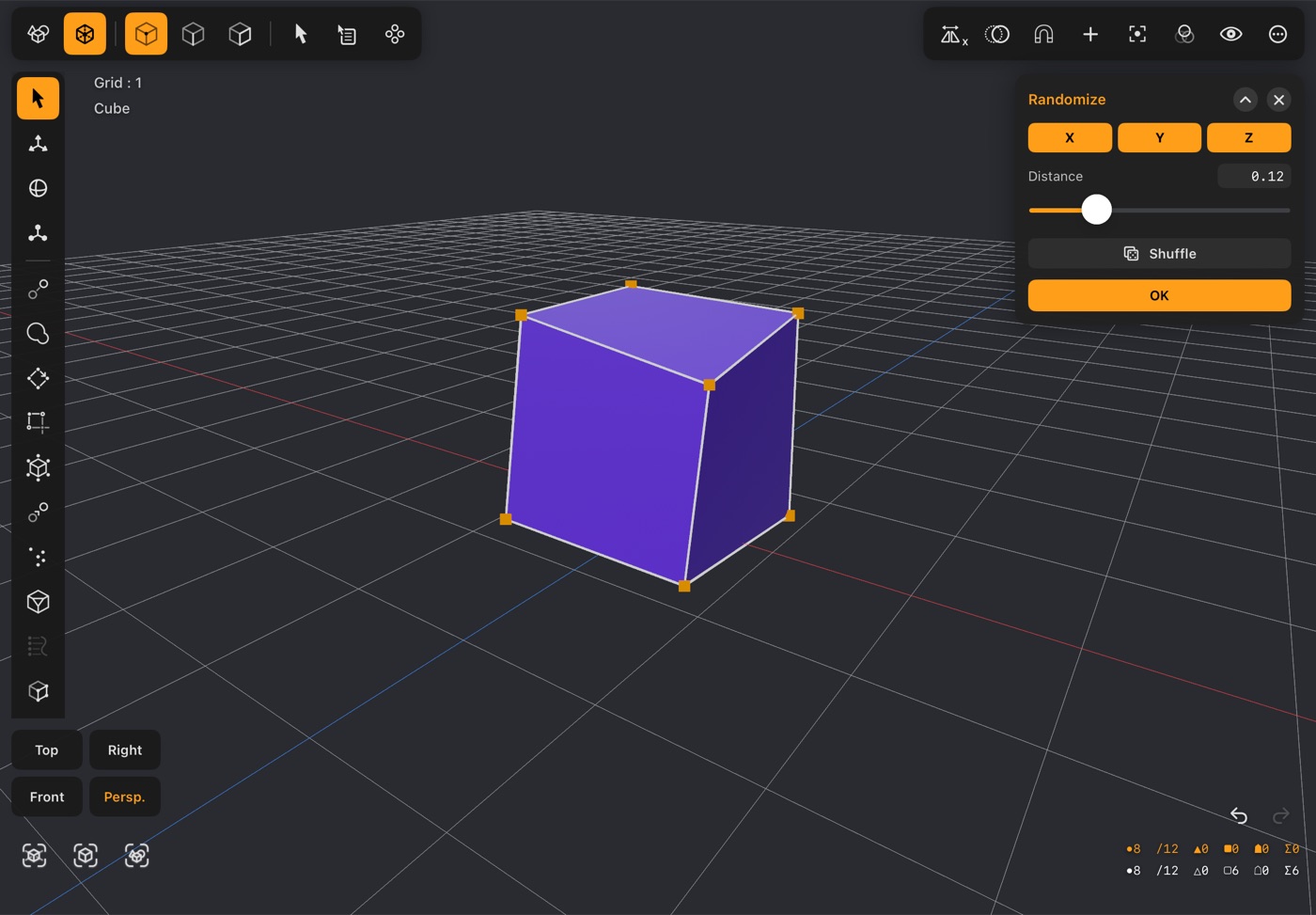Select the move gizmo tool

point(38,143)
